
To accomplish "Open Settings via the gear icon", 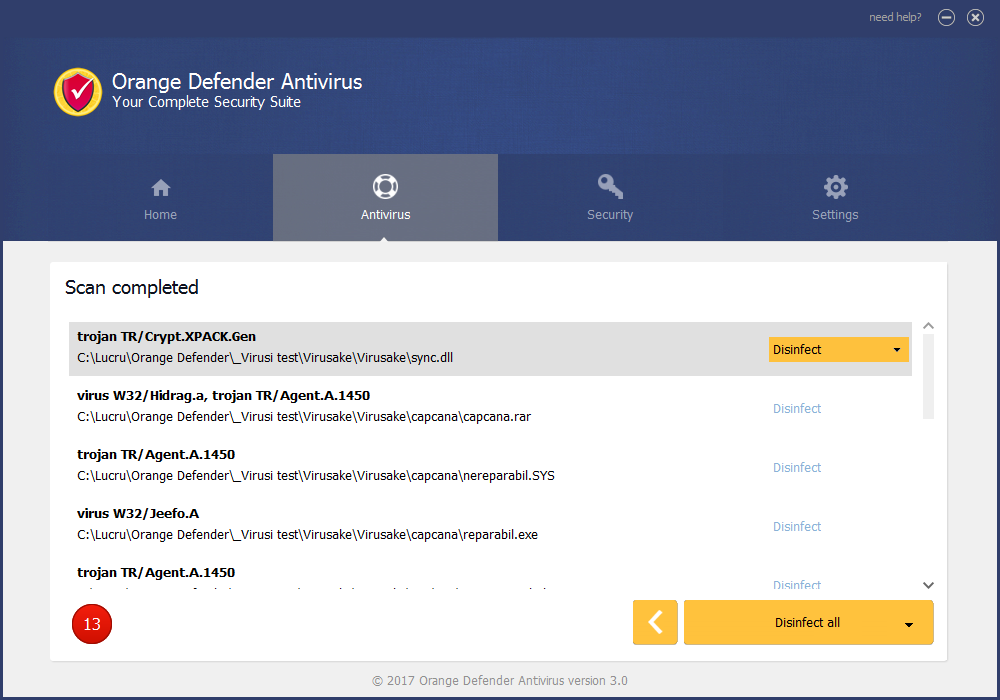I will (835, 187).
